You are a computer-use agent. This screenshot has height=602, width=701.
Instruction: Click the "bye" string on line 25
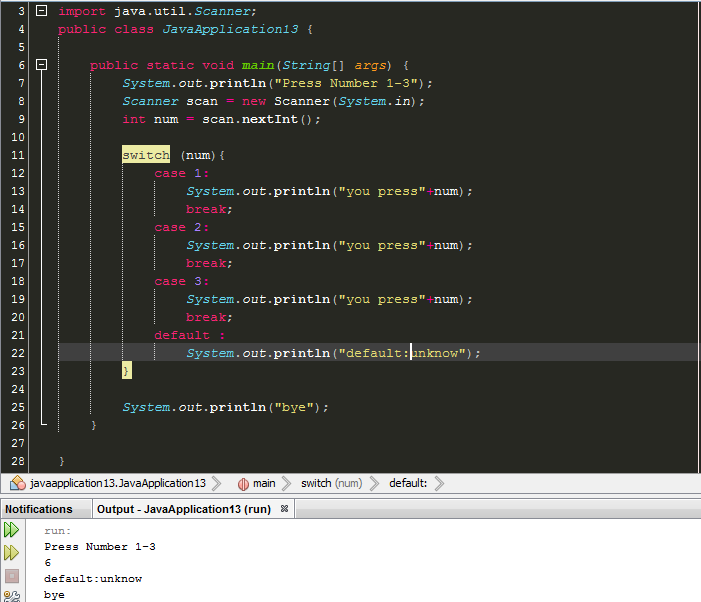point(294,407)
